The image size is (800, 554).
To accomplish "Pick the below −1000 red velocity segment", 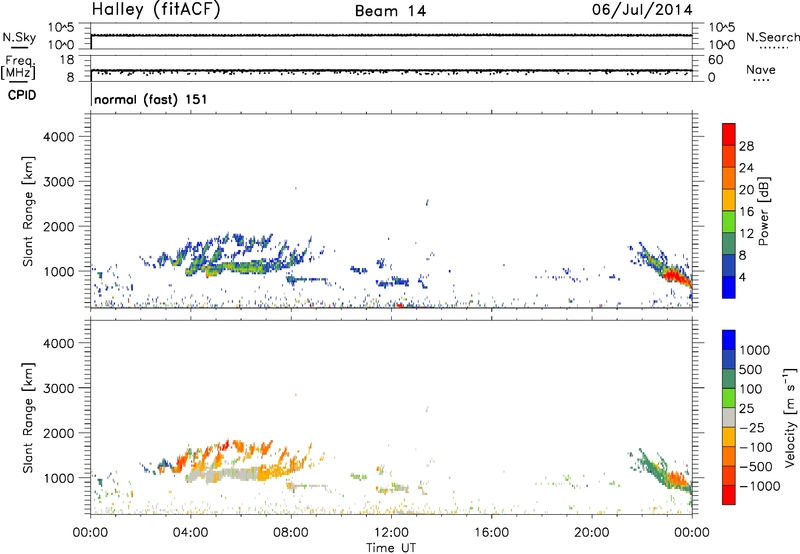I will point(729,495).
